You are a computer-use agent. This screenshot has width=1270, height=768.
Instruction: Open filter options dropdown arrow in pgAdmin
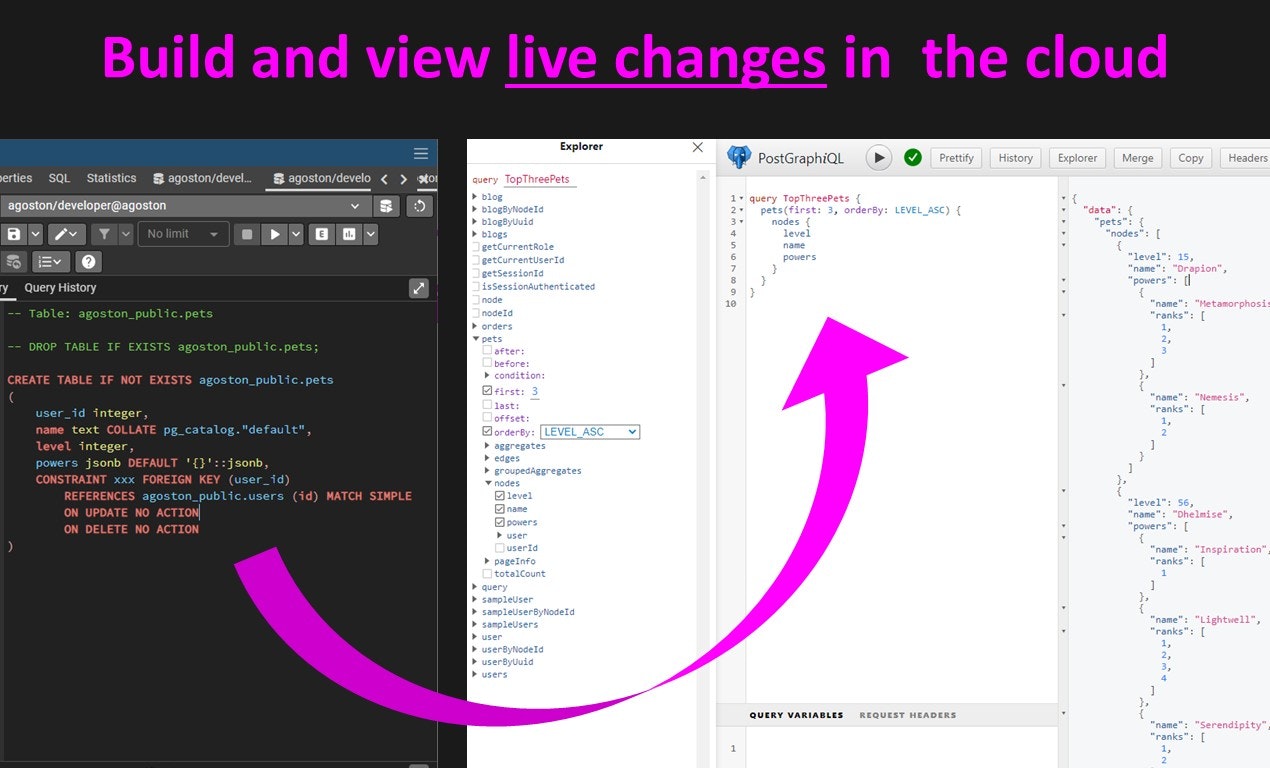point(126,234)
